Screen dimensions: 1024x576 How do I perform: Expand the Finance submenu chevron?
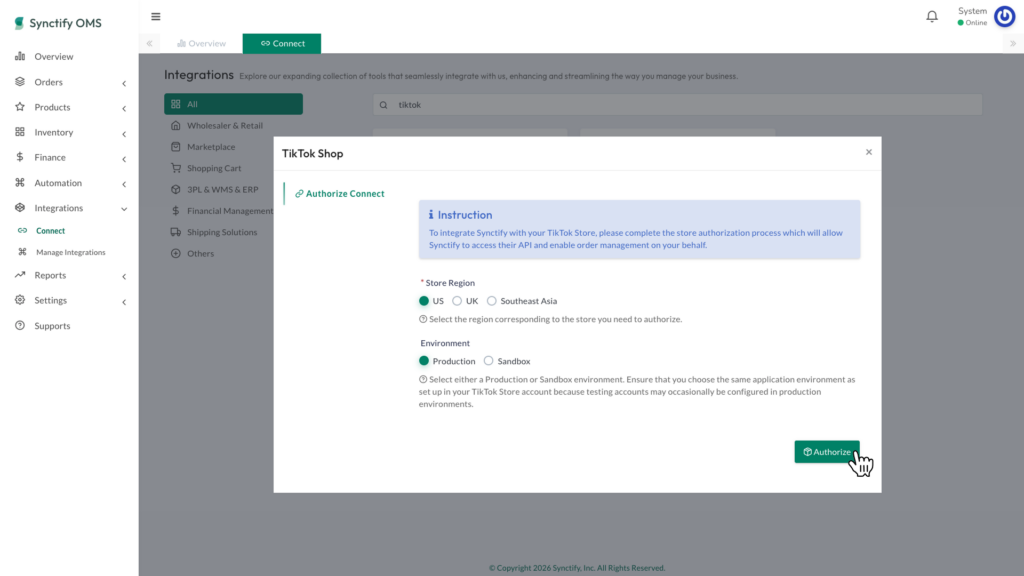[x=124, y=159]
